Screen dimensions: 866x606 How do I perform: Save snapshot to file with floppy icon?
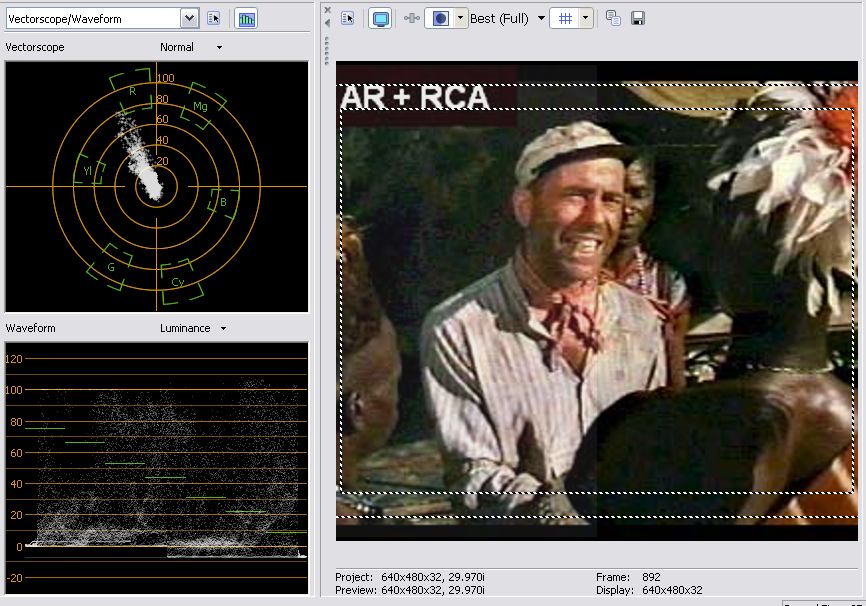coord(638,19)
